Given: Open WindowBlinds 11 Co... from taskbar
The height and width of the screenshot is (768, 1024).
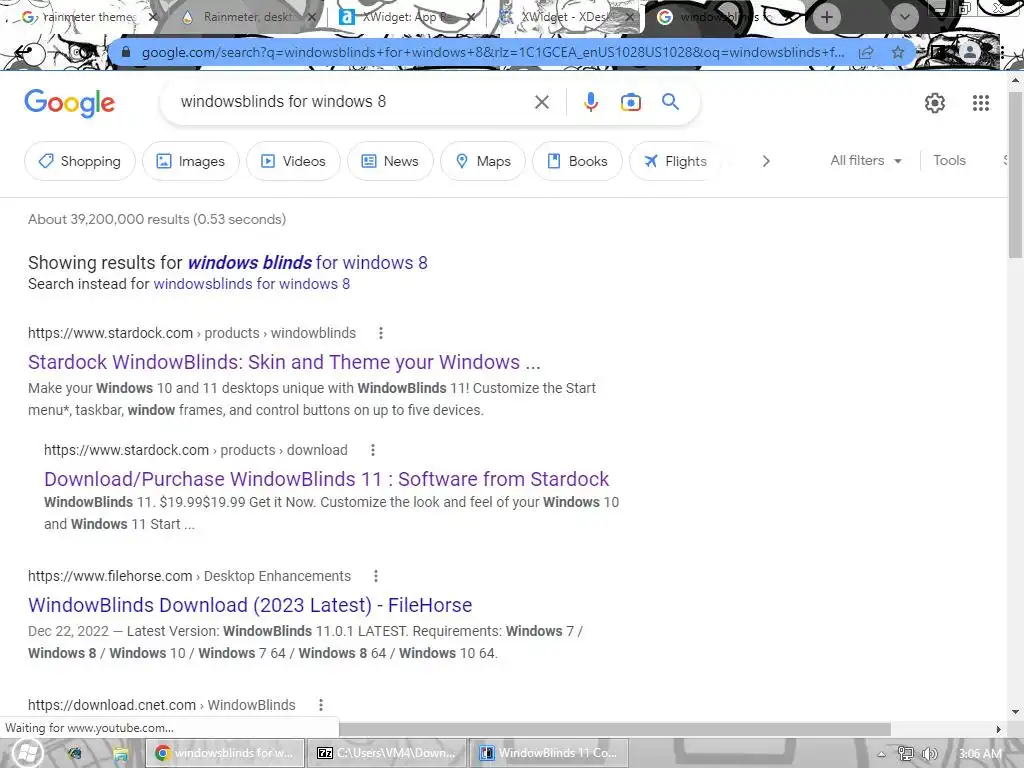Looking at the screenshot, I should point(549,753).
